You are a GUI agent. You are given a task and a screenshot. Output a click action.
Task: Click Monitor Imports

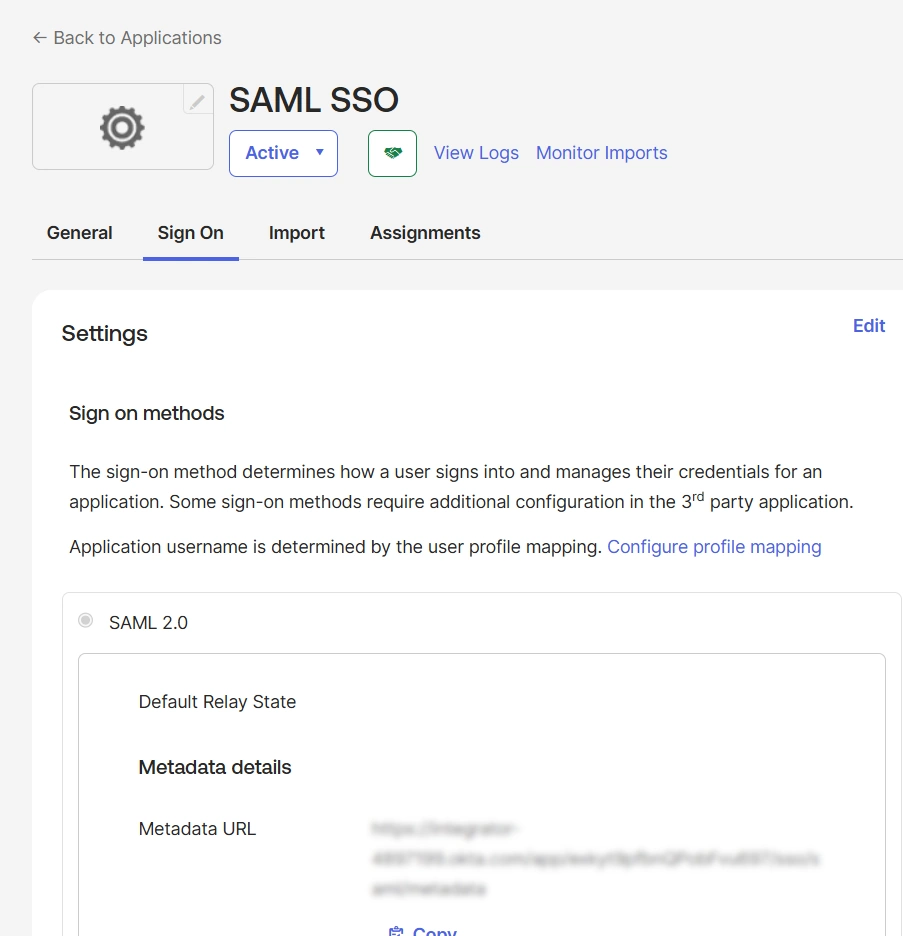pos(601,153)
